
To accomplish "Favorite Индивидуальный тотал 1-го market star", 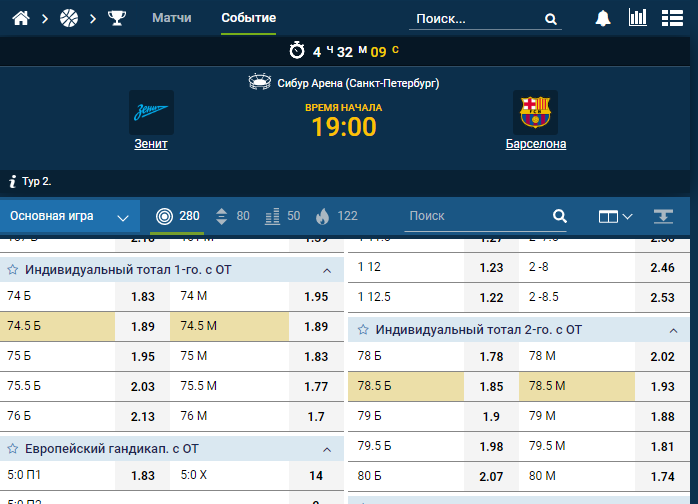I will tap(12, 269).
